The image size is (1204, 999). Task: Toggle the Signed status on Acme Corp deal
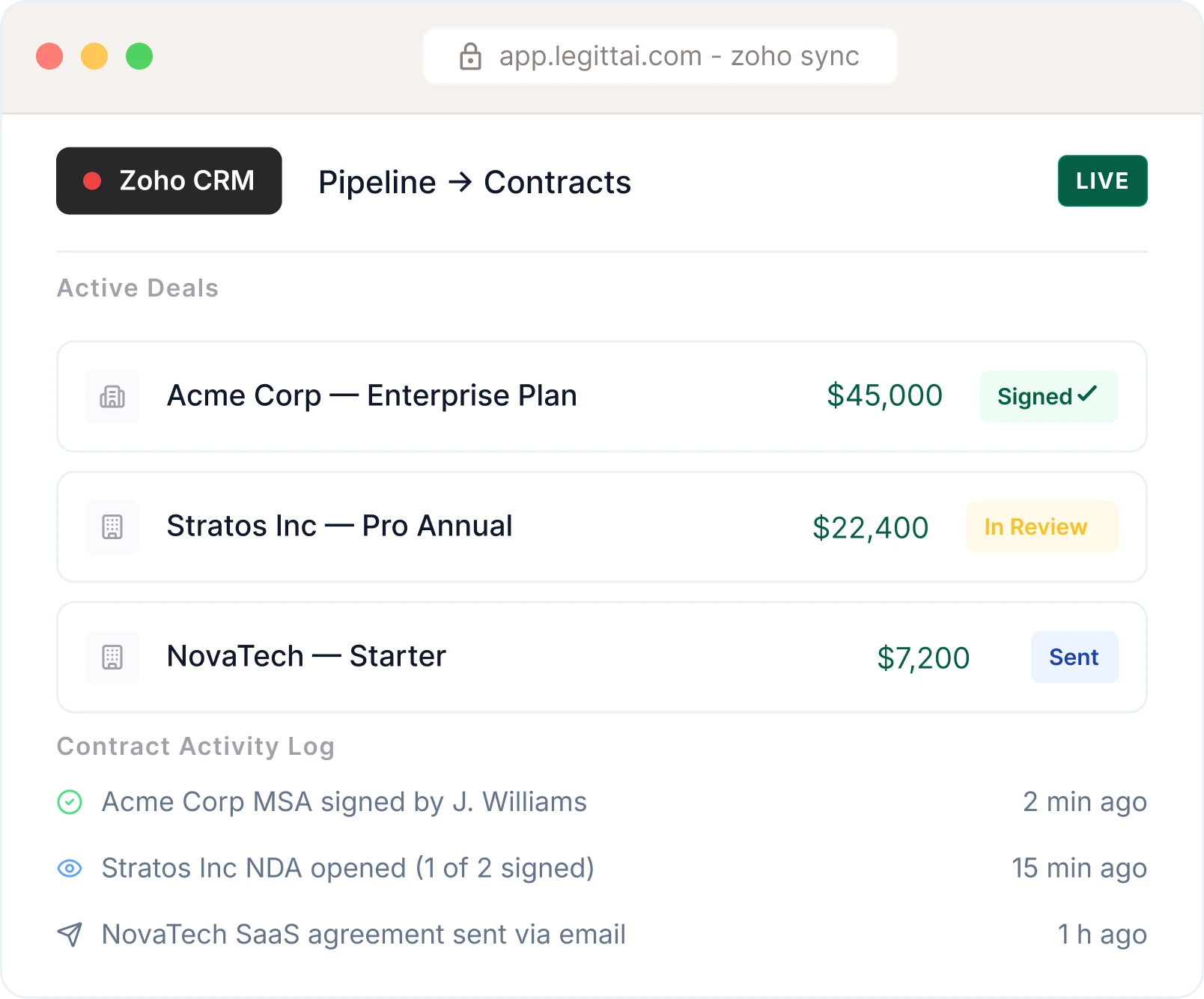(x=1048, y=396)
